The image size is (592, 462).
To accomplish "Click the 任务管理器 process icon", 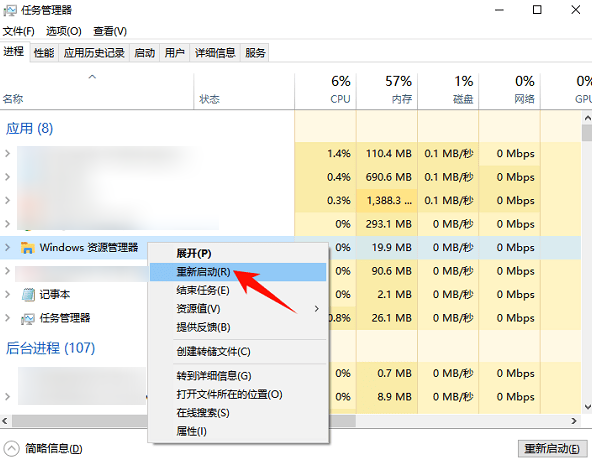I will pos(28,319).
